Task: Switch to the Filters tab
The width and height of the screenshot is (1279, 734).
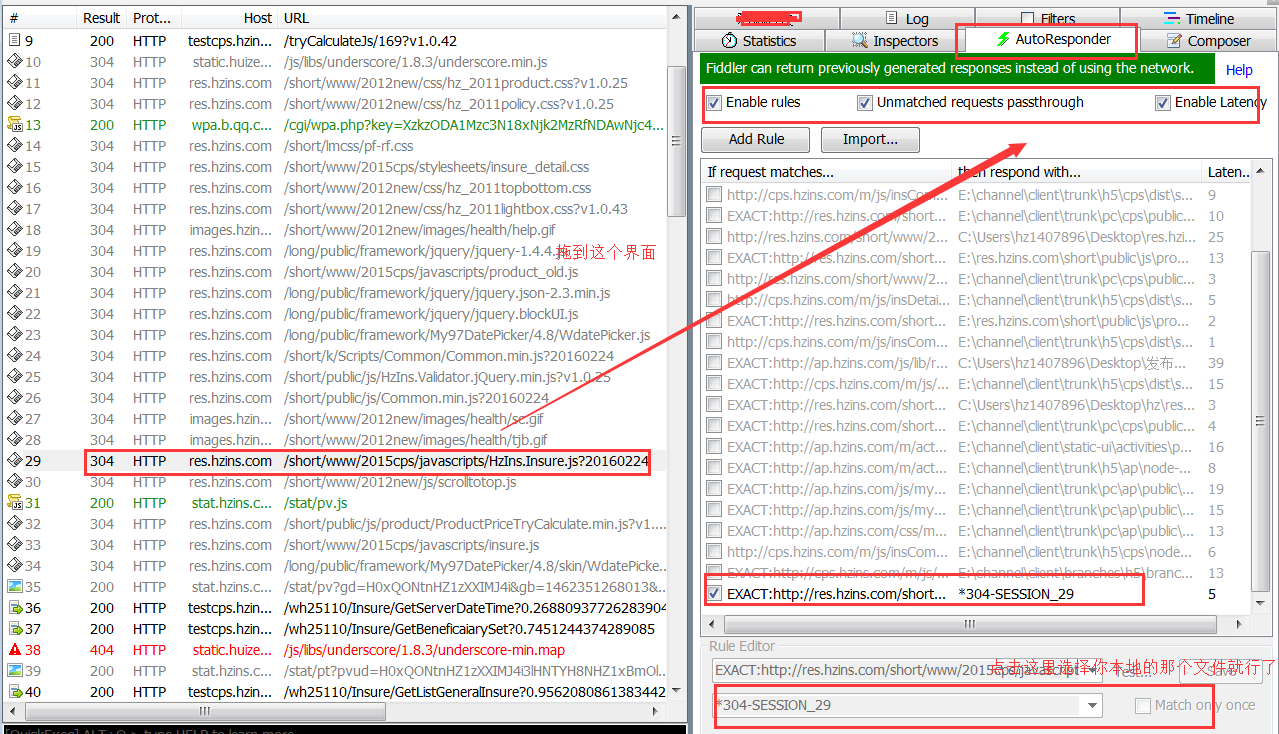Action: pos(1047,19)
